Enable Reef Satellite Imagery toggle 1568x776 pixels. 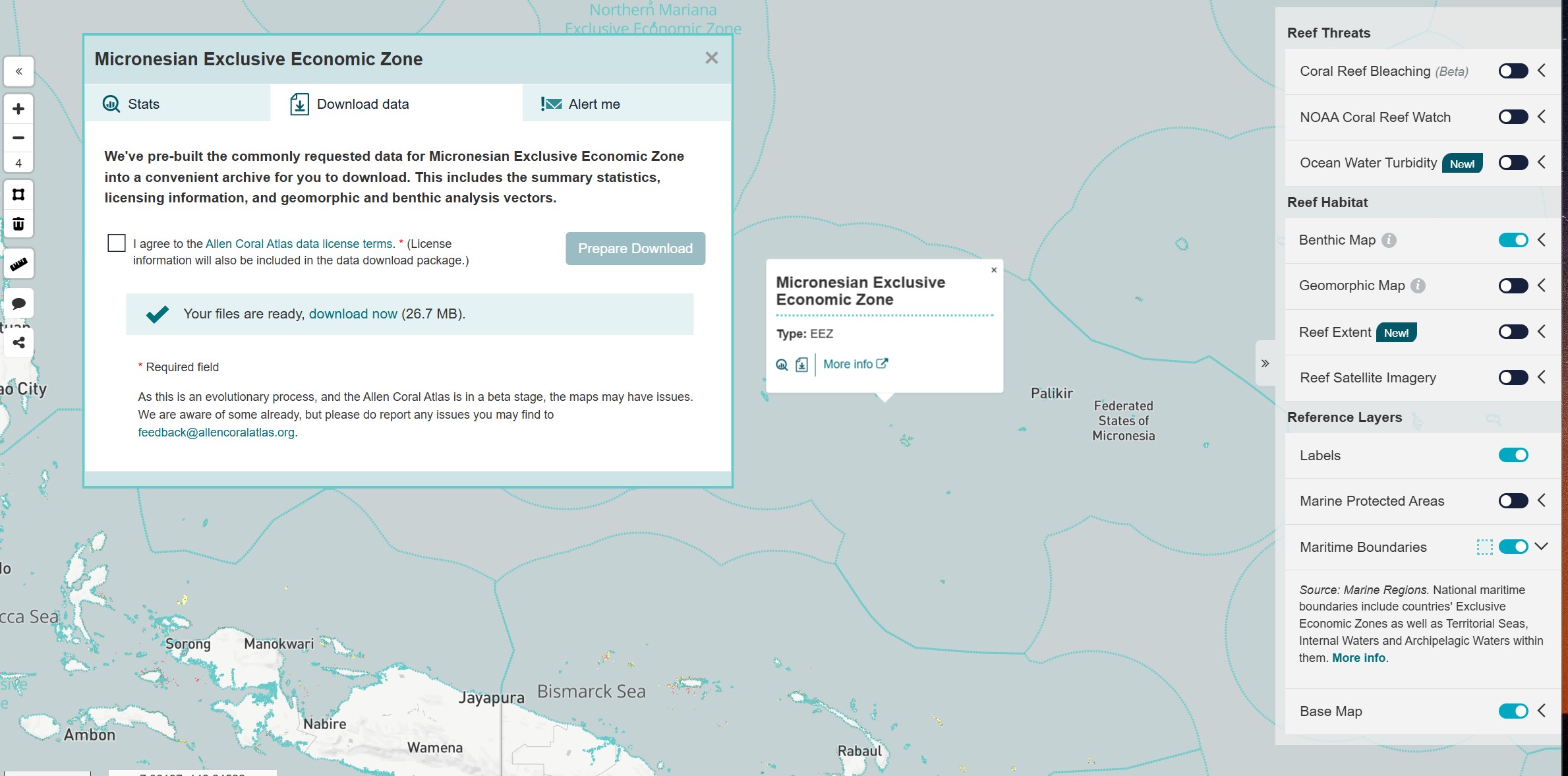(1513, 378)
